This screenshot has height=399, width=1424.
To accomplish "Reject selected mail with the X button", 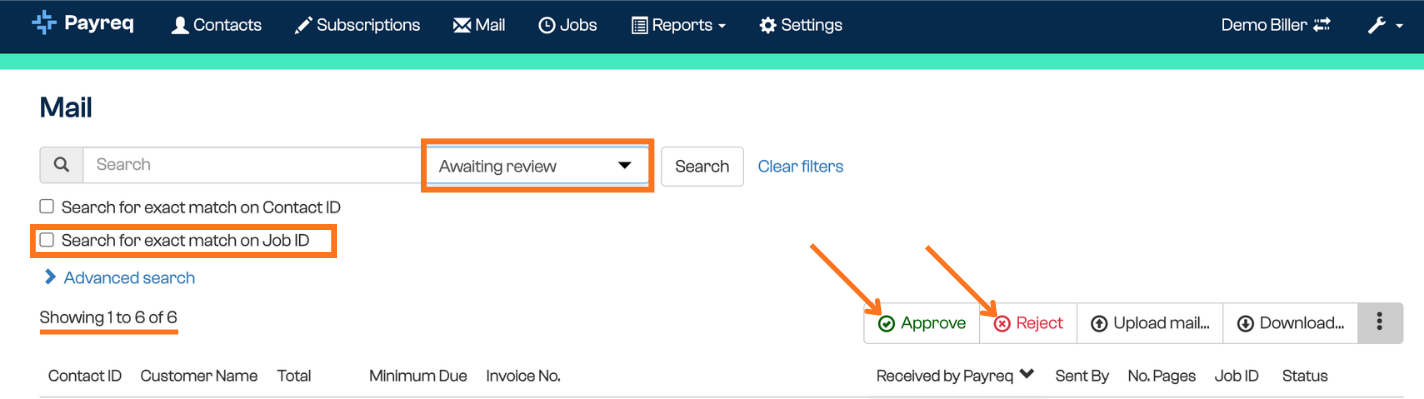I will click(1028, 323).
